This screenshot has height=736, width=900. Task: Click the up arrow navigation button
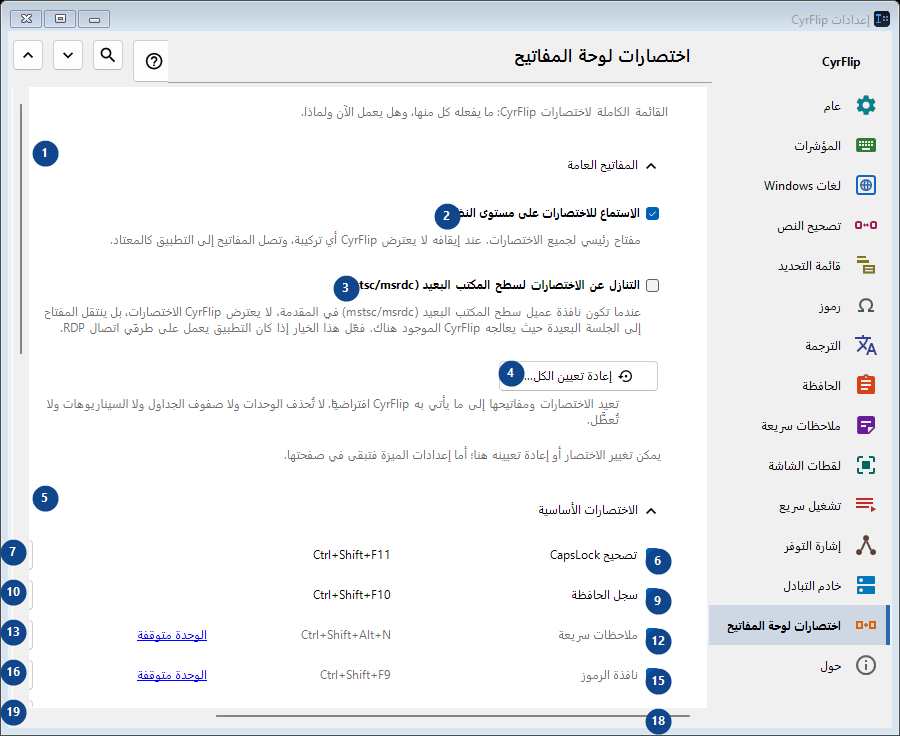(x=28, y=55)
